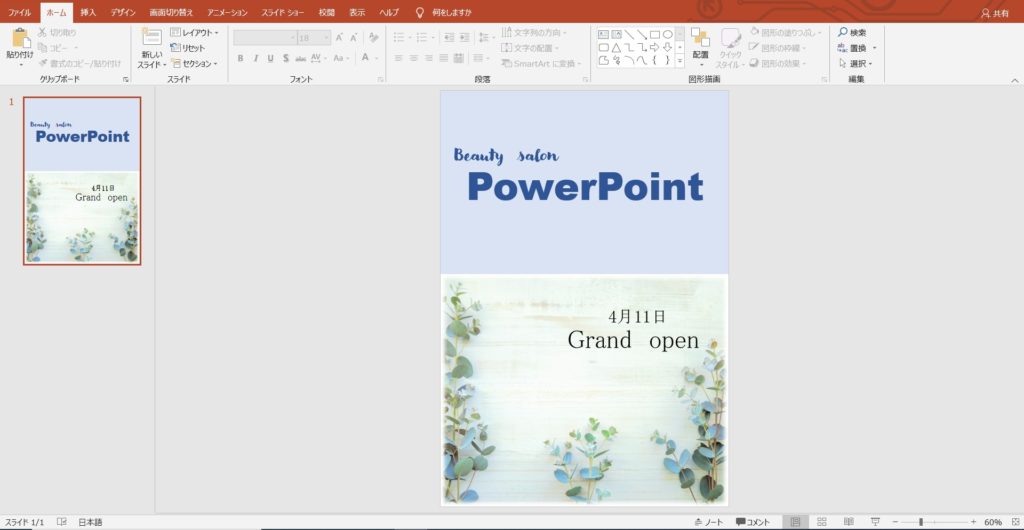Click the Find (検索) button
The height and width of the screenshot is (530, 1024).
pyautogui.click(x=852, y=32)
